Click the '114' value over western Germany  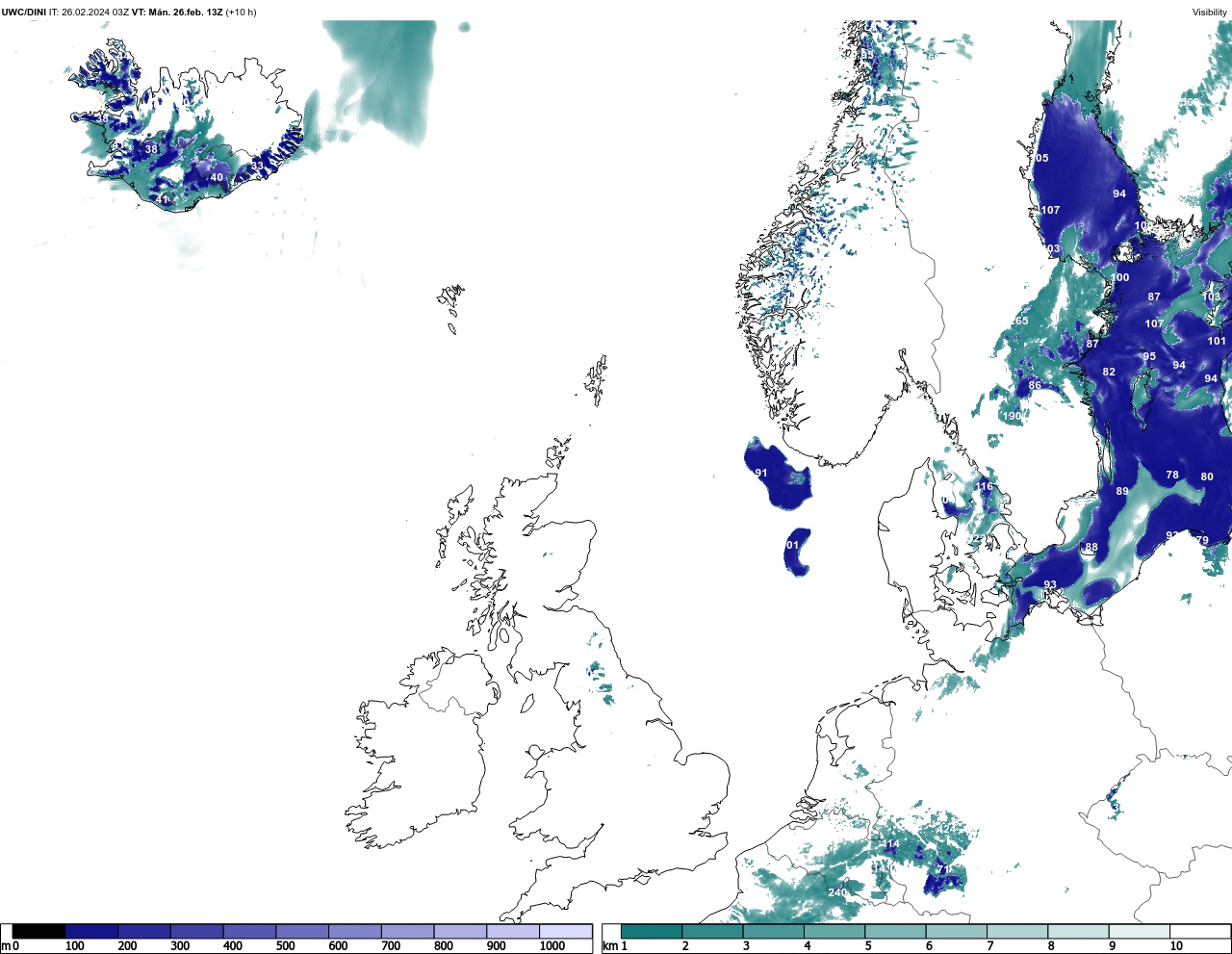click(x=891, y=844)
